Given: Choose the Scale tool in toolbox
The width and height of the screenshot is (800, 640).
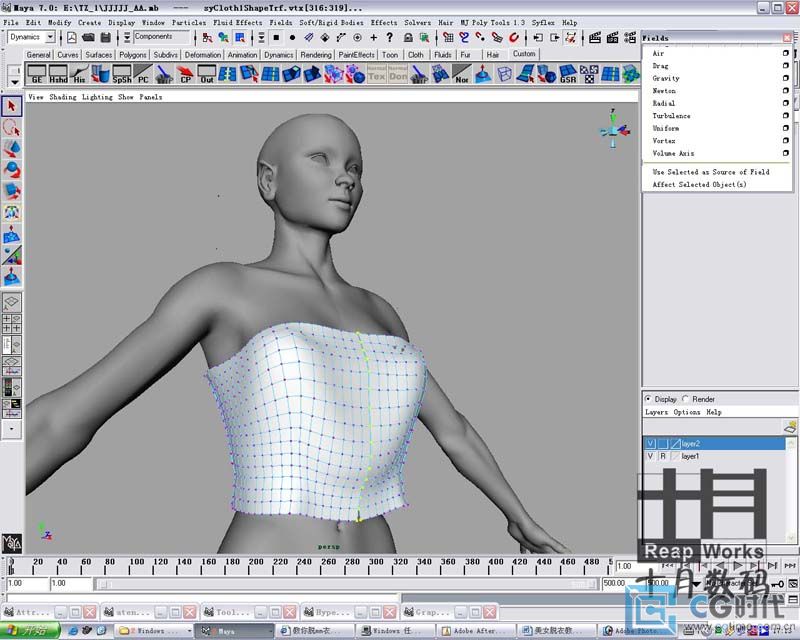Looking at the screenshot, I should [12, 191].
